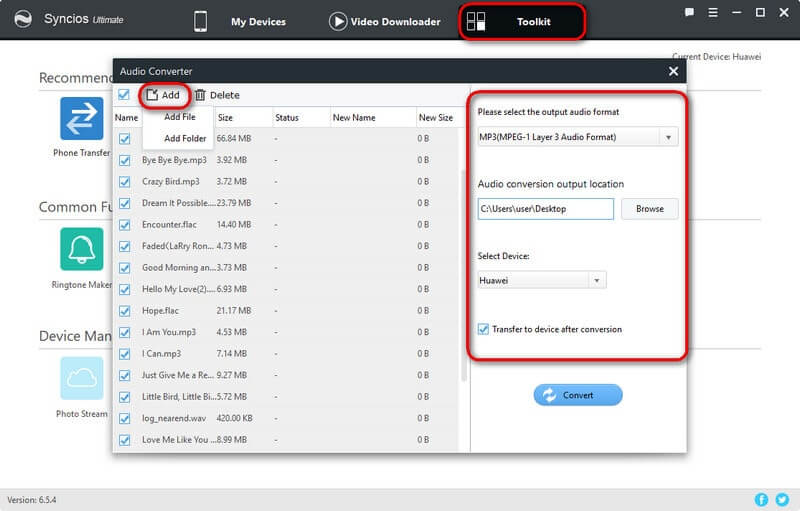This screenshot has width=800, height=511.
Task: Click the Browse button
Action: click(649, 209)
